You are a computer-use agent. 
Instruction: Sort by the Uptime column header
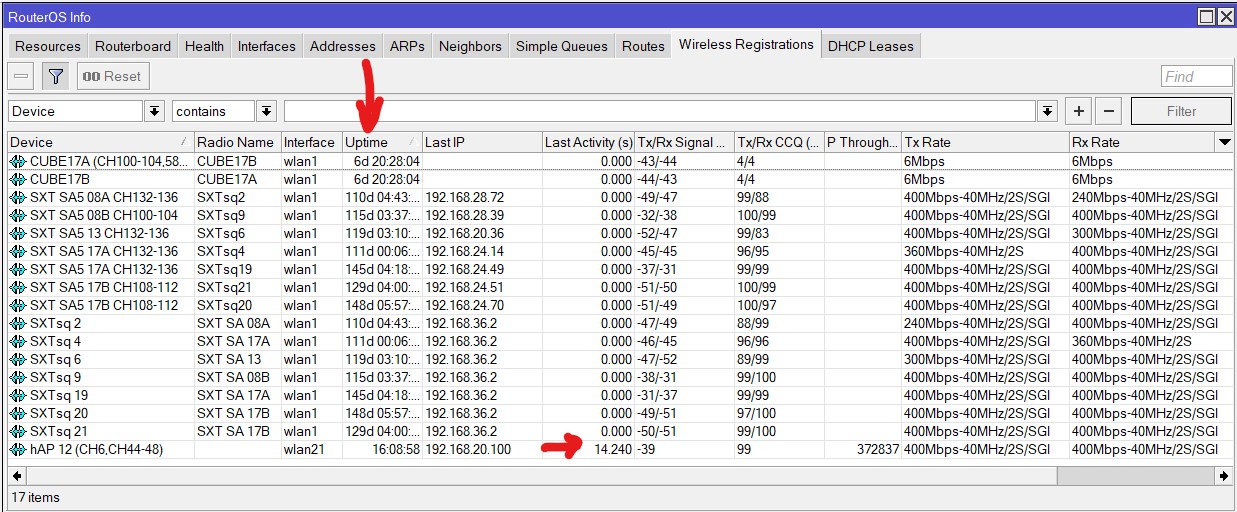coord(381,142)
